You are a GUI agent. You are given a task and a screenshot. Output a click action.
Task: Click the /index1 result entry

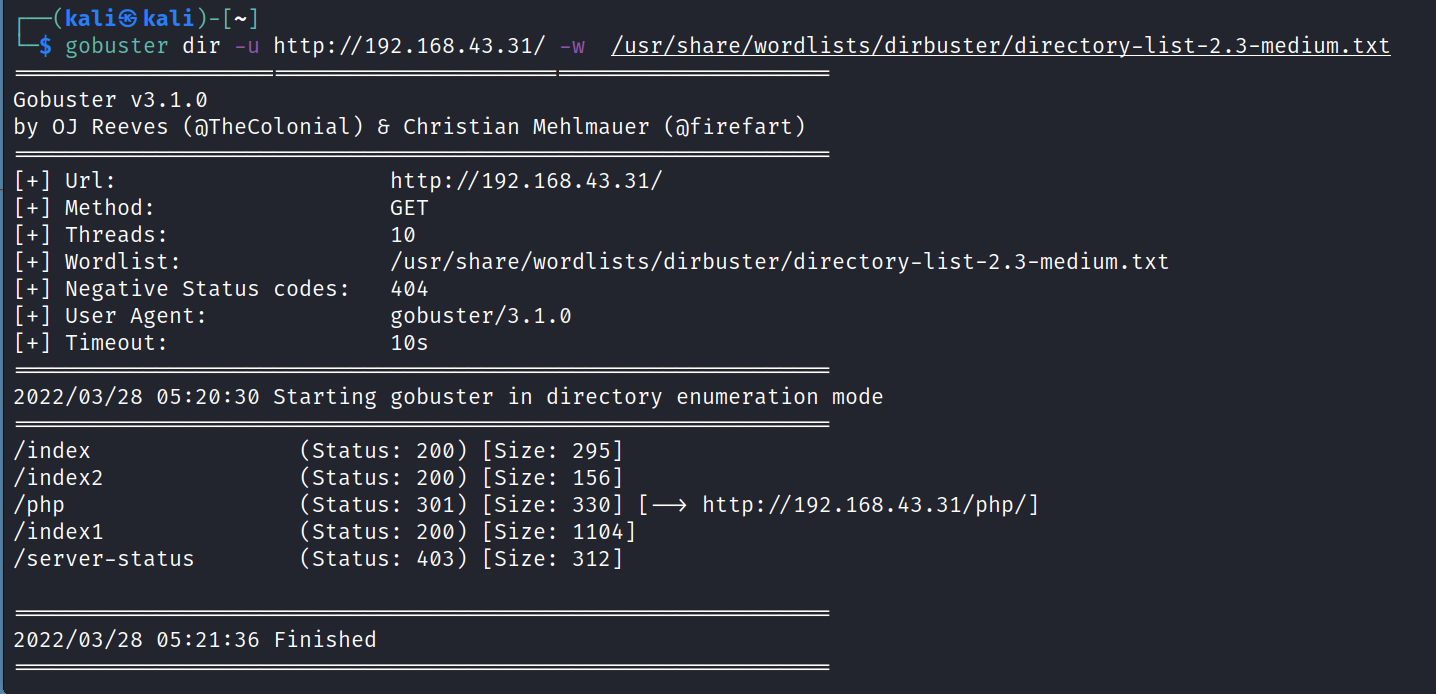point(58,532)
